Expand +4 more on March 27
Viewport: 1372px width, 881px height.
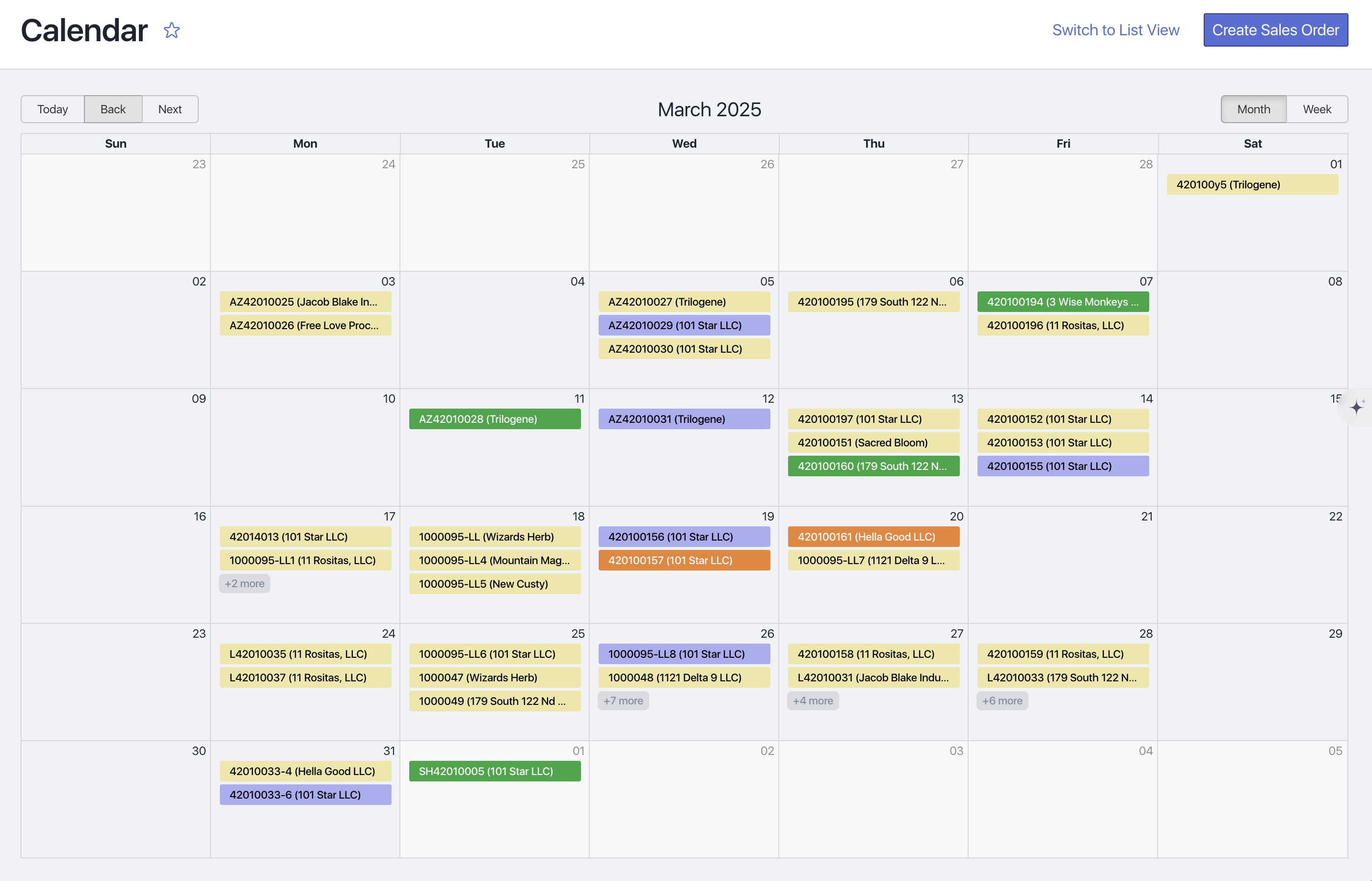813,701
